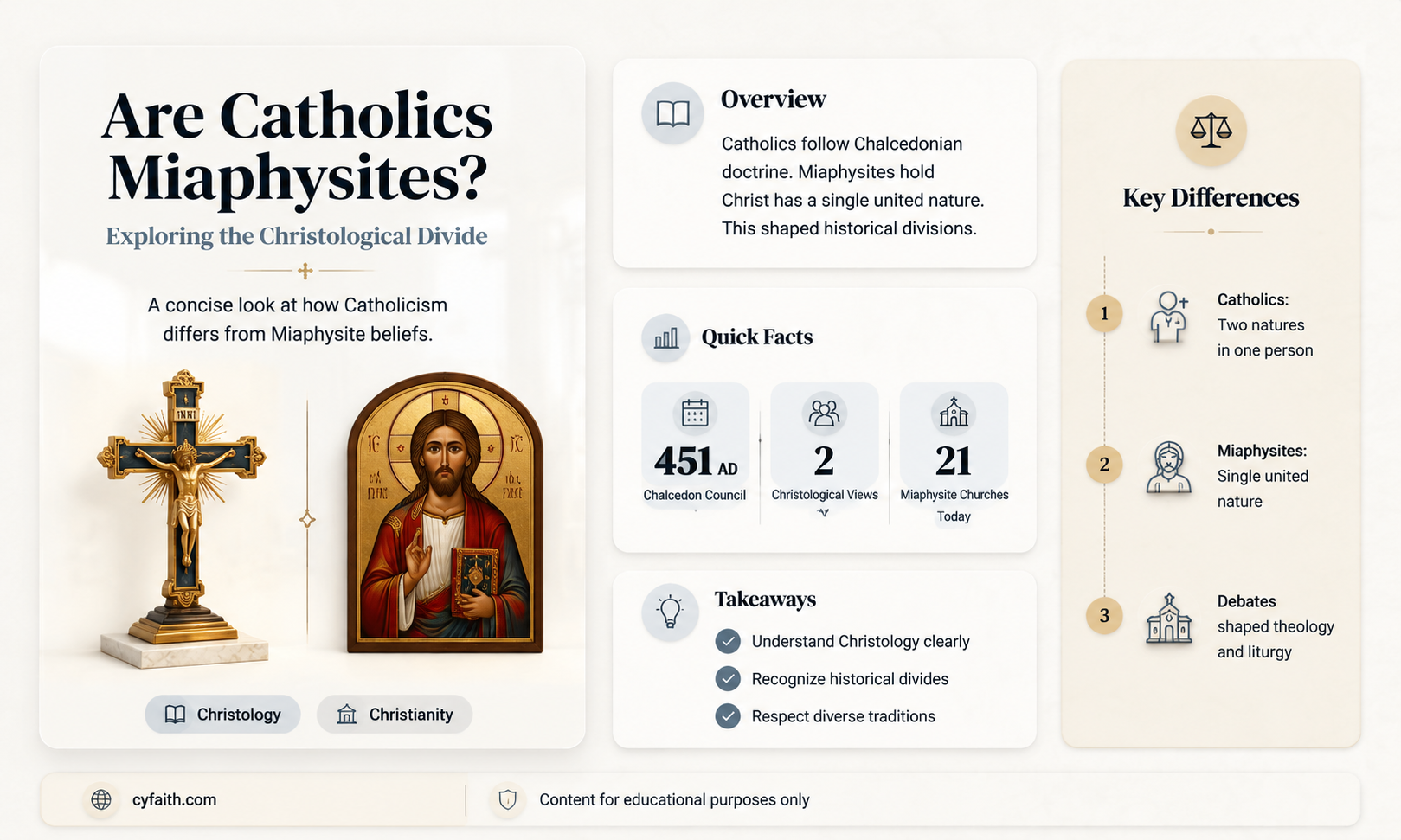This screenshot has width=1401, height=840.
Task: Click Catholics follow Chalcedonian doctrine paragraph
Action: point(853,186)
